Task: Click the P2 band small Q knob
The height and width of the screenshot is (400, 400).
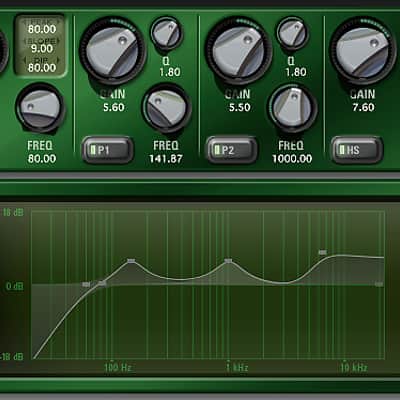Action: pyautogui.click(x=291, y=33)
